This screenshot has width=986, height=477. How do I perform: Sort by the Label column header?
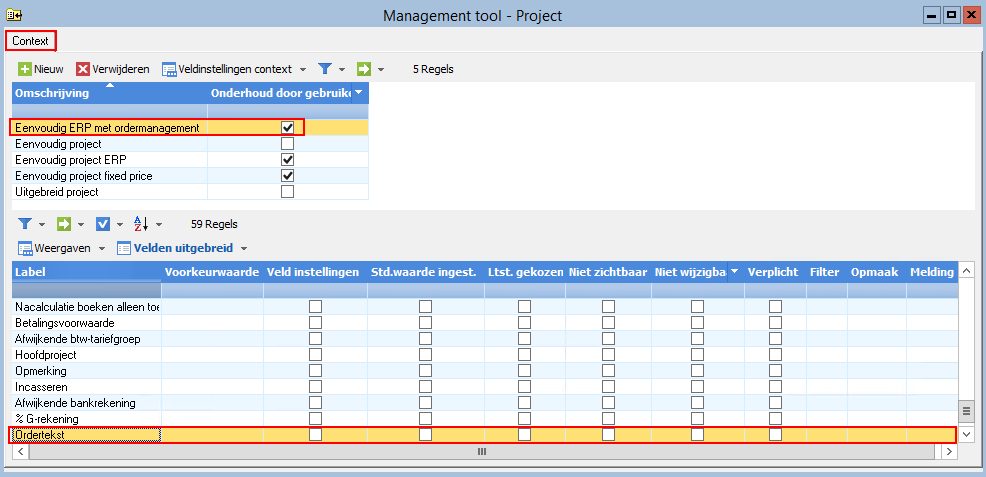[x=86, y=272]
